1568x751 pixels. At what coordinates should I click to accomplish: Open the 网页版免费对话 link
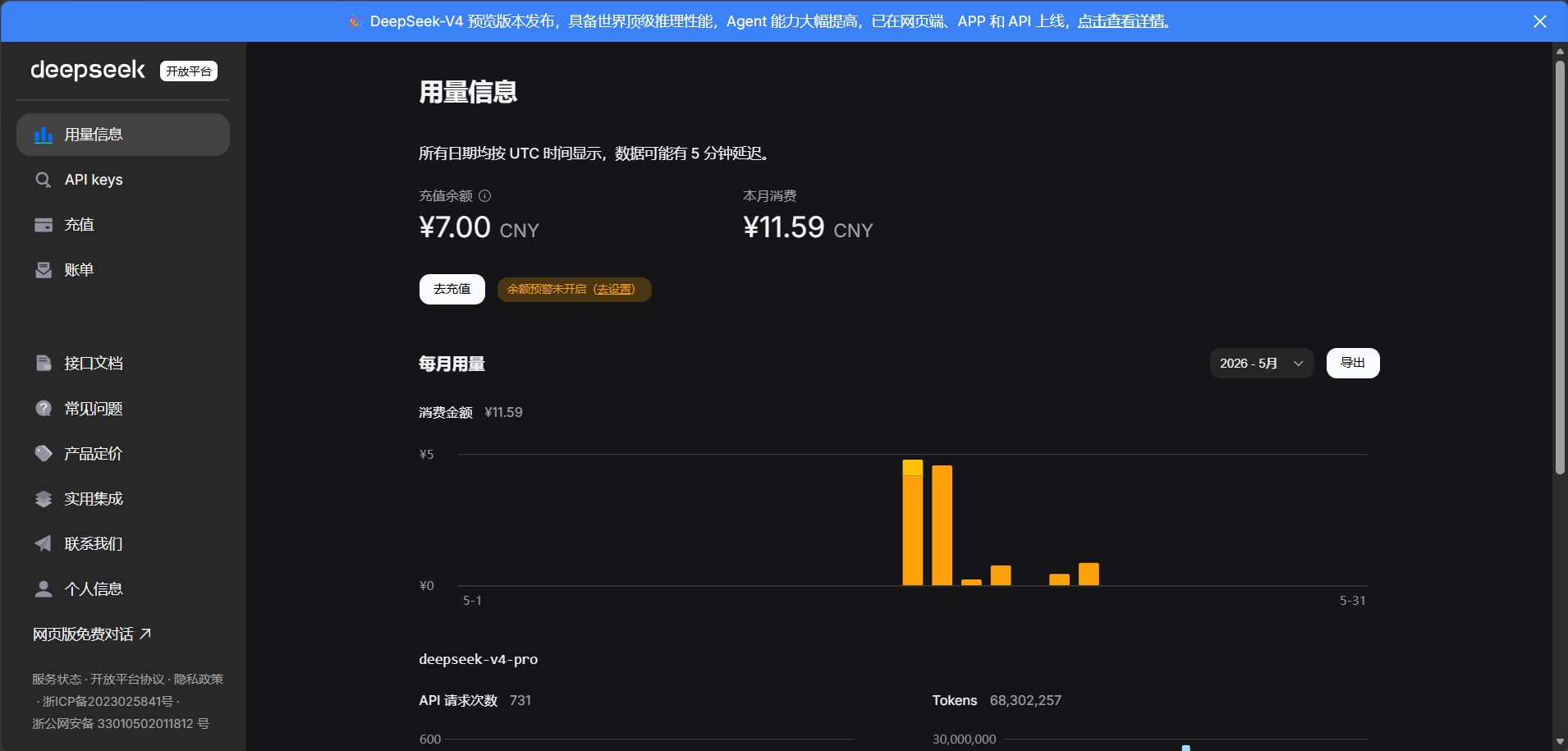coord(92,634)
